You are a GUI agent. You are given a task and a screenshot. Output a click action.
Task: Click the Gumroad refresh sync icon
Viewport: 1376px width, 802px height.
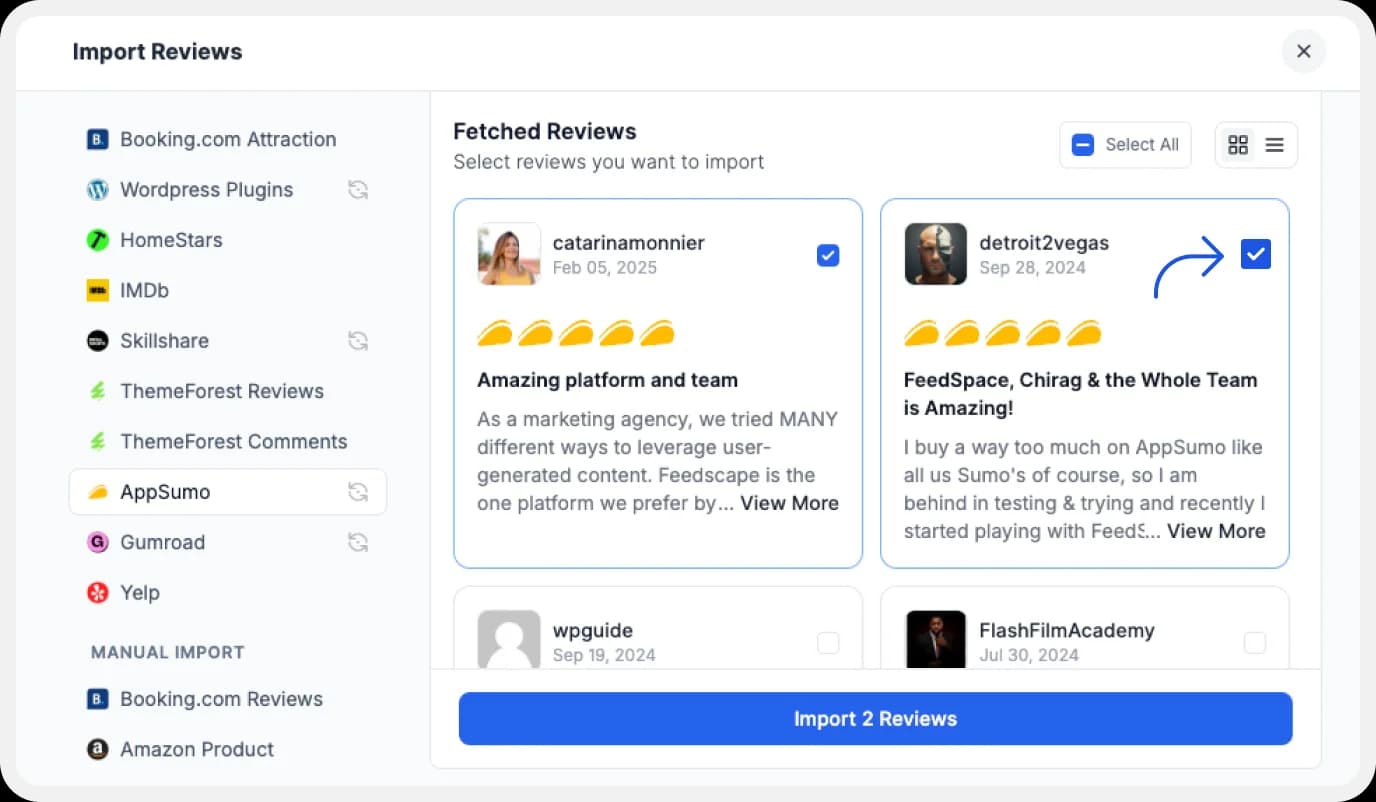tap(358, 542)
